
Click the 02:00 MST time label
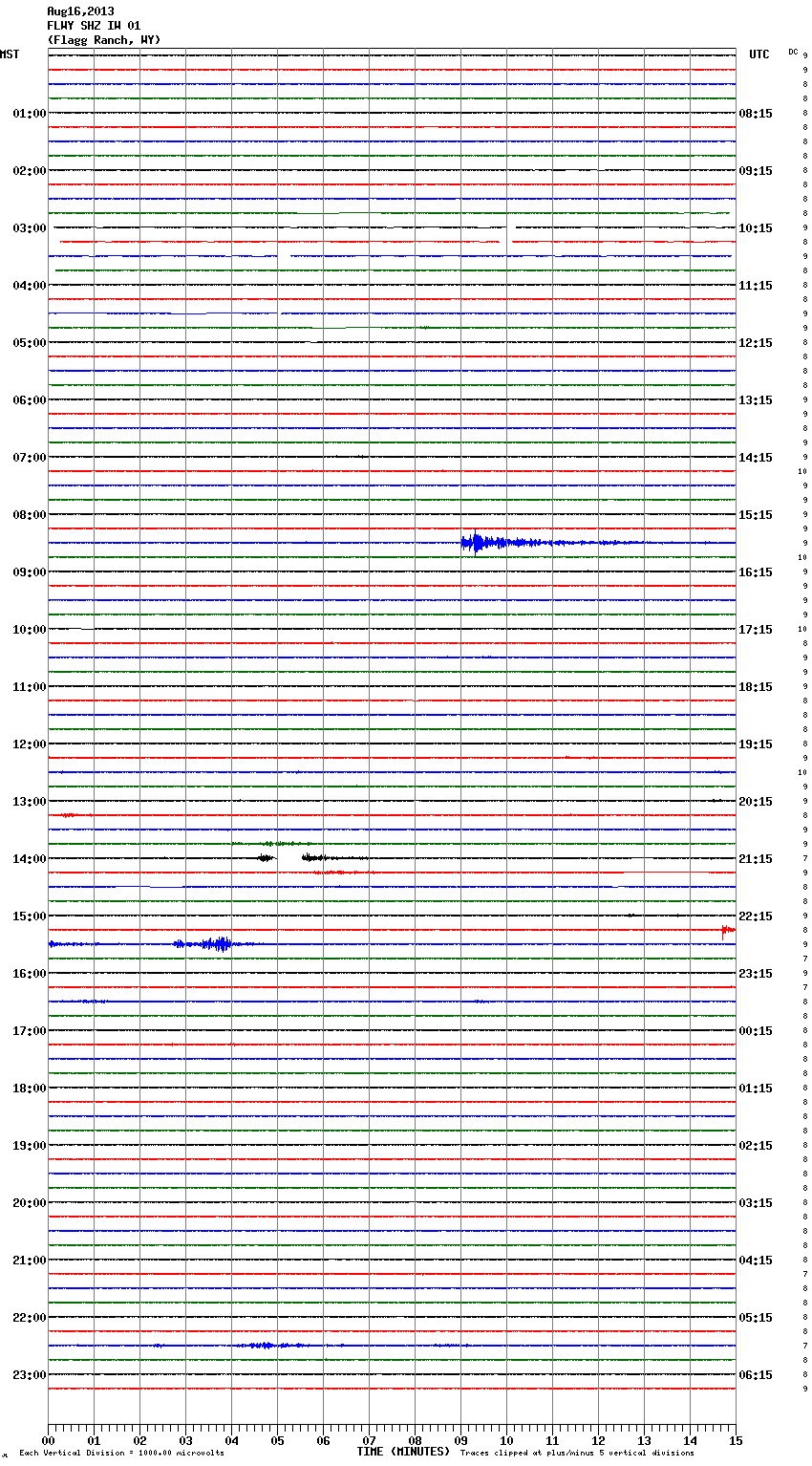[x=29, y=171]
